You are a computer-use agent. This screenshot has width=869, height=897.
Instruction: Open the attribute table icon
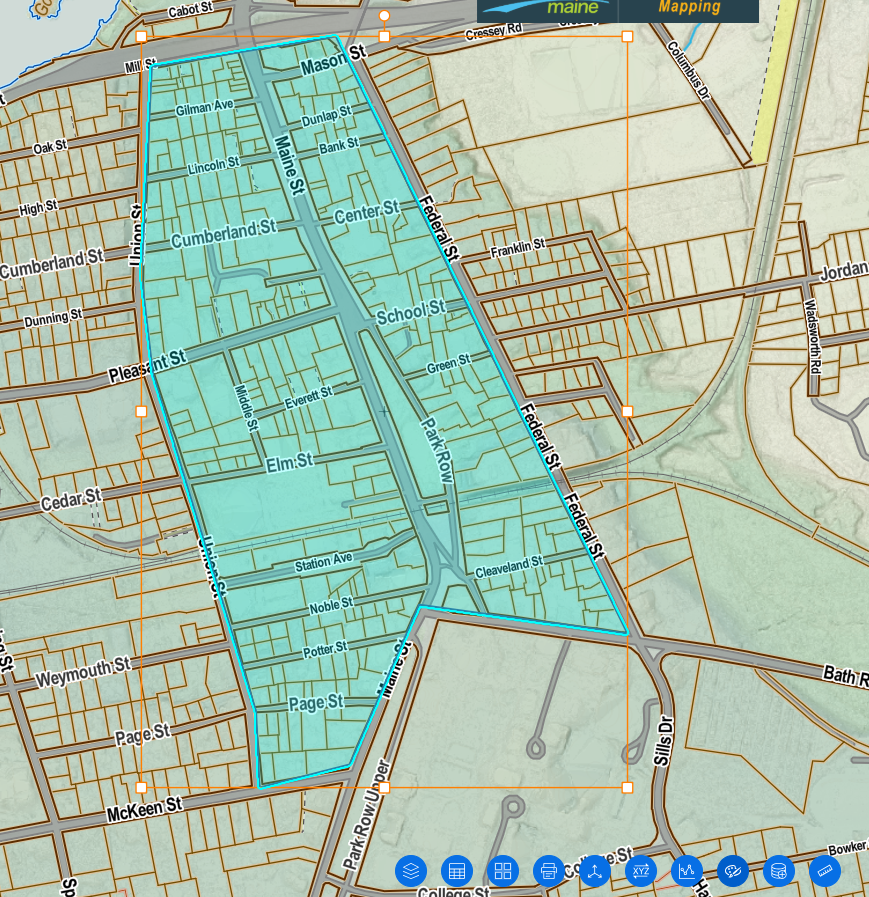[x=457, y=871]
